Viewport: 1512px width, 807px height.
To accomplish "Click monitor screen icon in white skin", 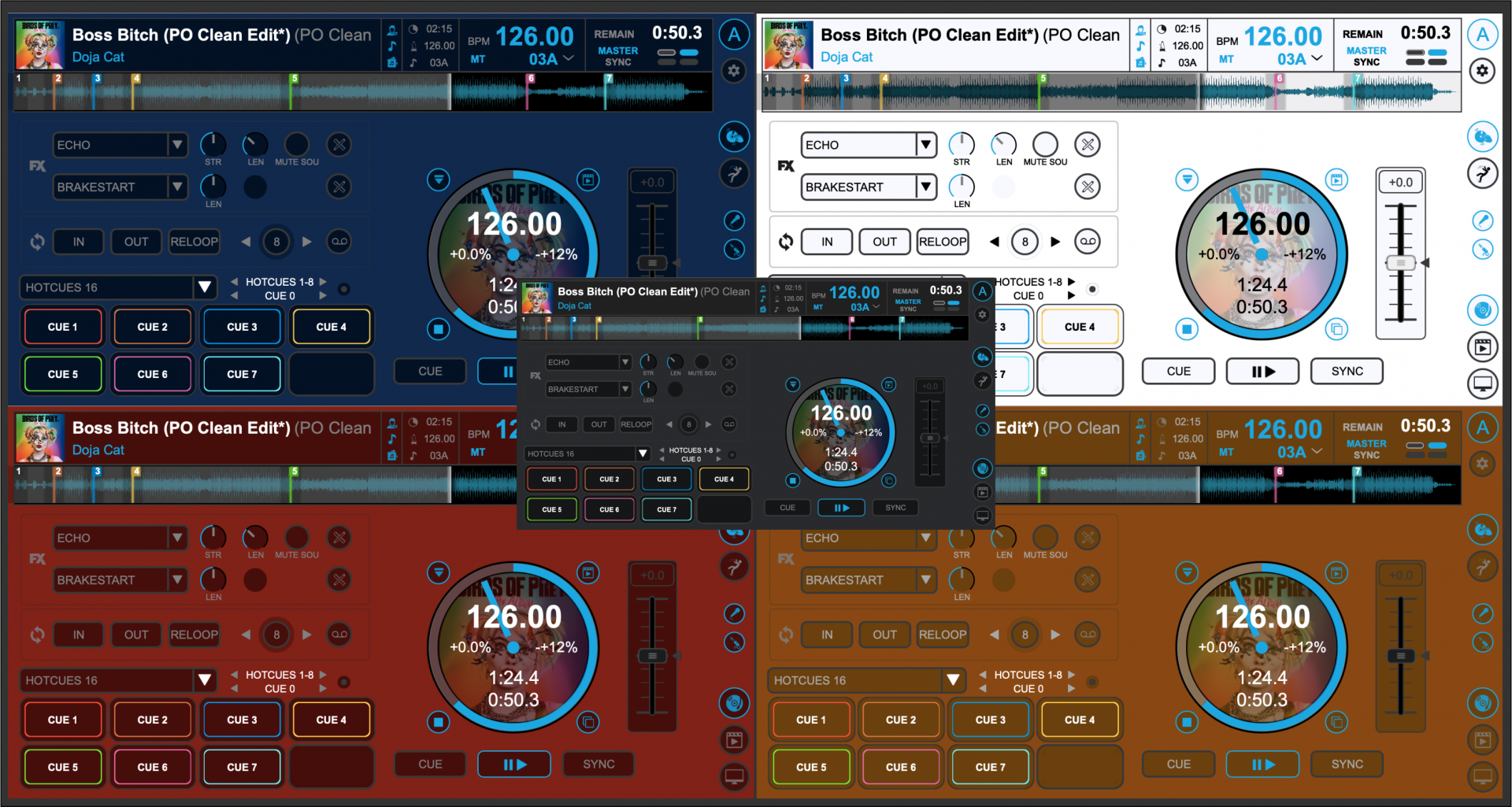I will pos(1482,384).
